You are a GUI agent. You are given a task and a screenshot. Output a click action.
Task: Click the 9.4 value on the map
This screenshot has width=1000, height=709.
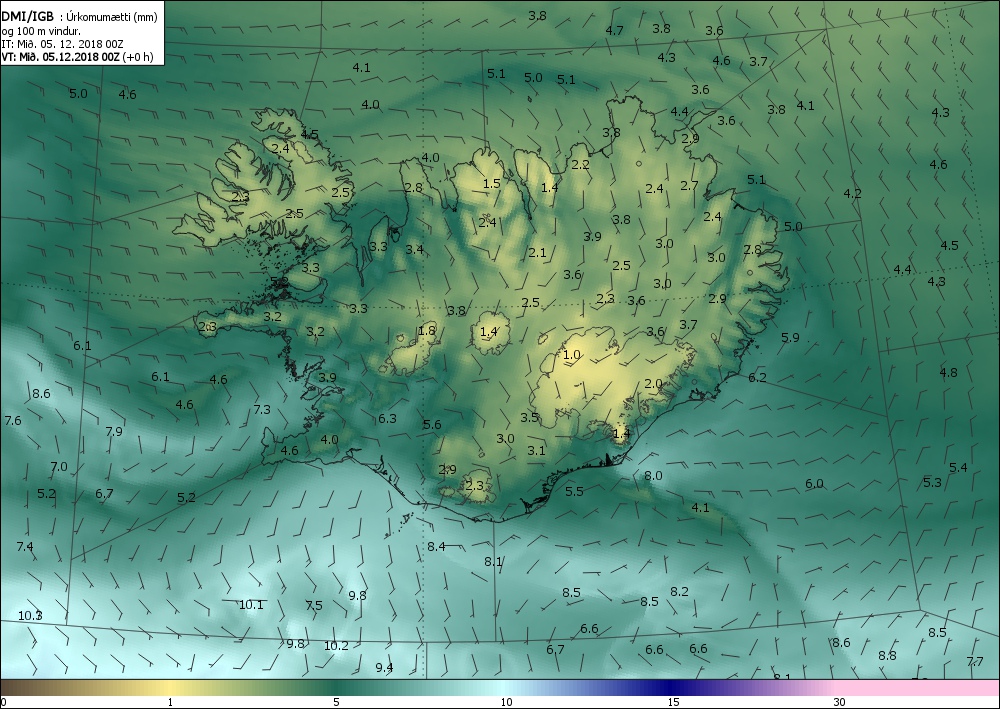click(x=384, y=668)
